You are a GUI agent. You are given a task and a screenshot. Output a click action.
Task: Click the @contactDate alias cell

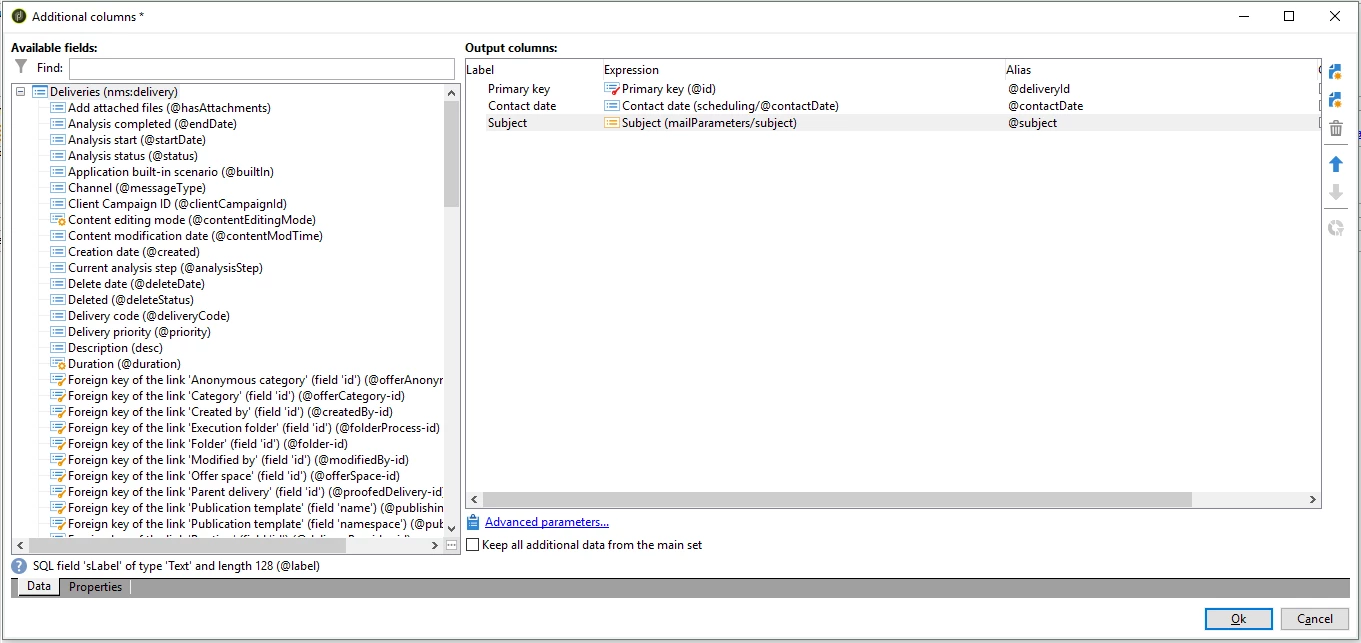(1045, 106)
